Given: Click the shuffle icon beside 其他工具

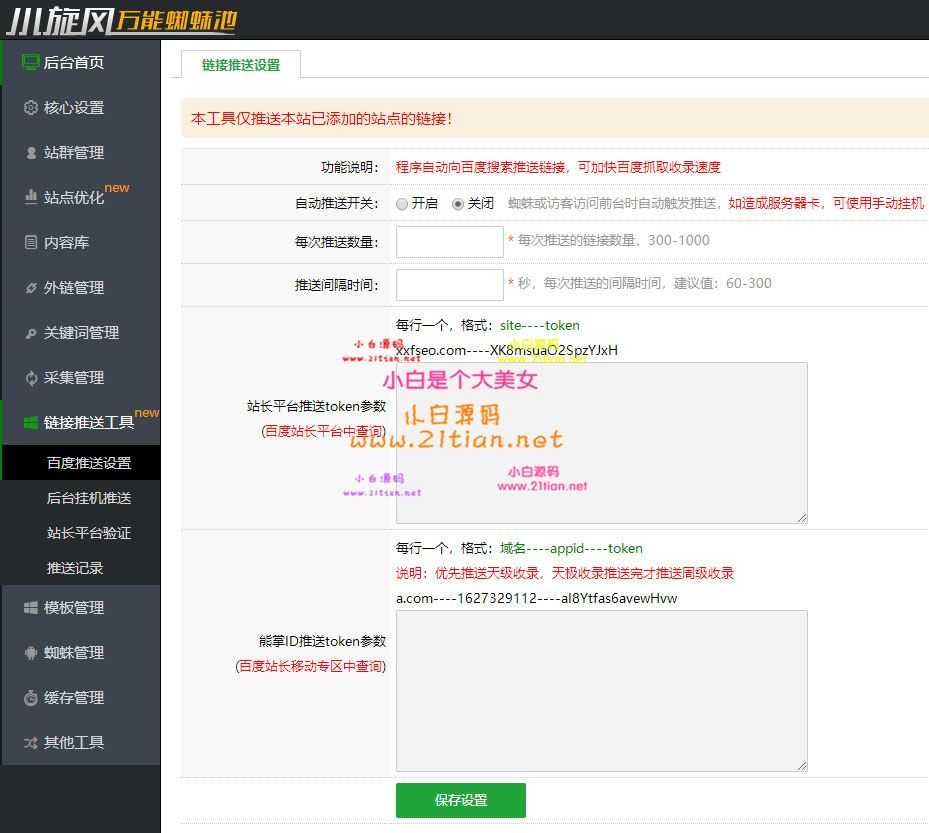Looking at the screenshot, I should (x=31, y=742).
